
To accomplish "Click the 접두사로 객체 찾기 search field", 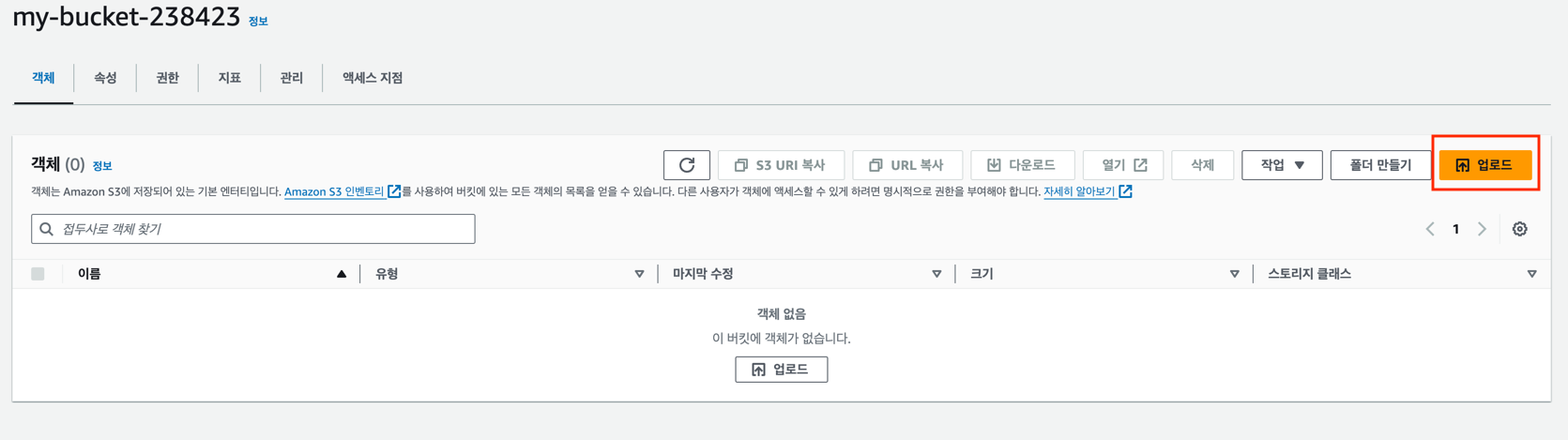I will (253, 229).
